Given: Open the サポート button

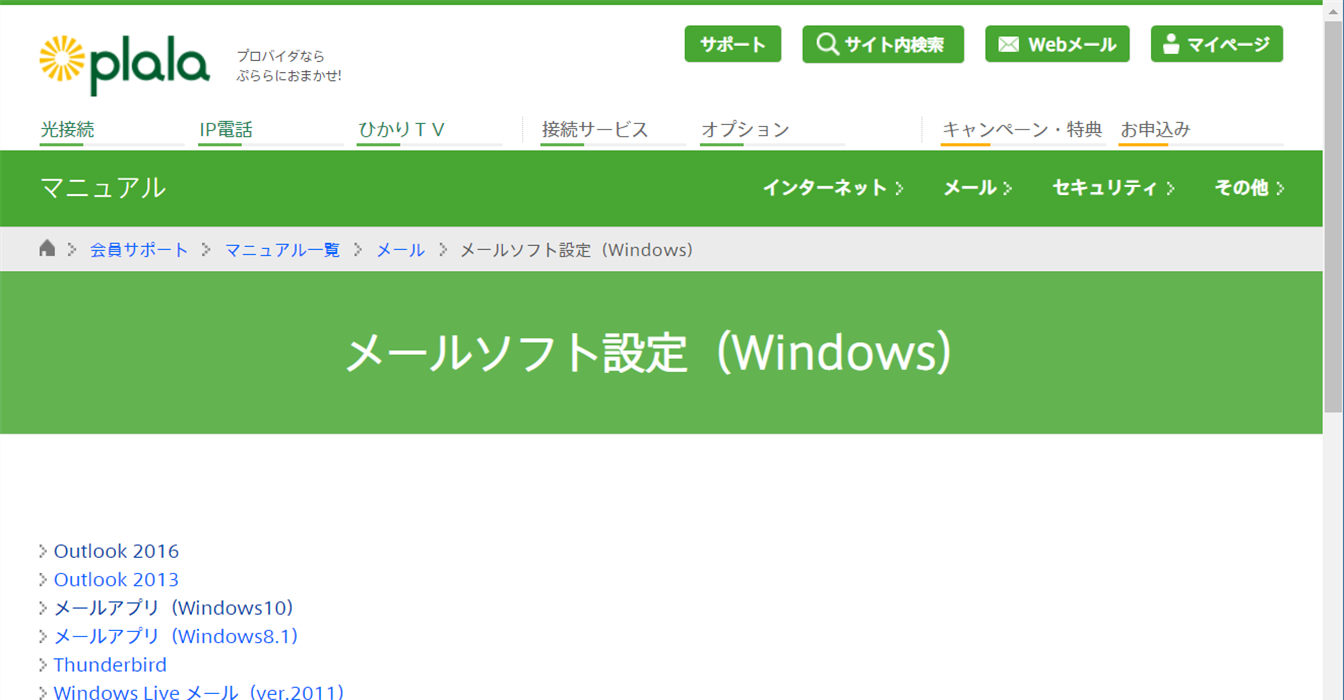Looking at the screenshot, I should pos(732,44).
